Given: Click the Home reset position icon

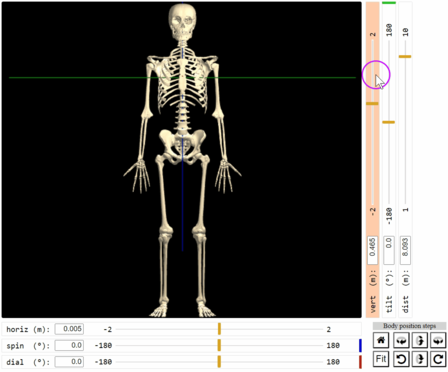Looking at the screenshot, I should pos(381,341).
